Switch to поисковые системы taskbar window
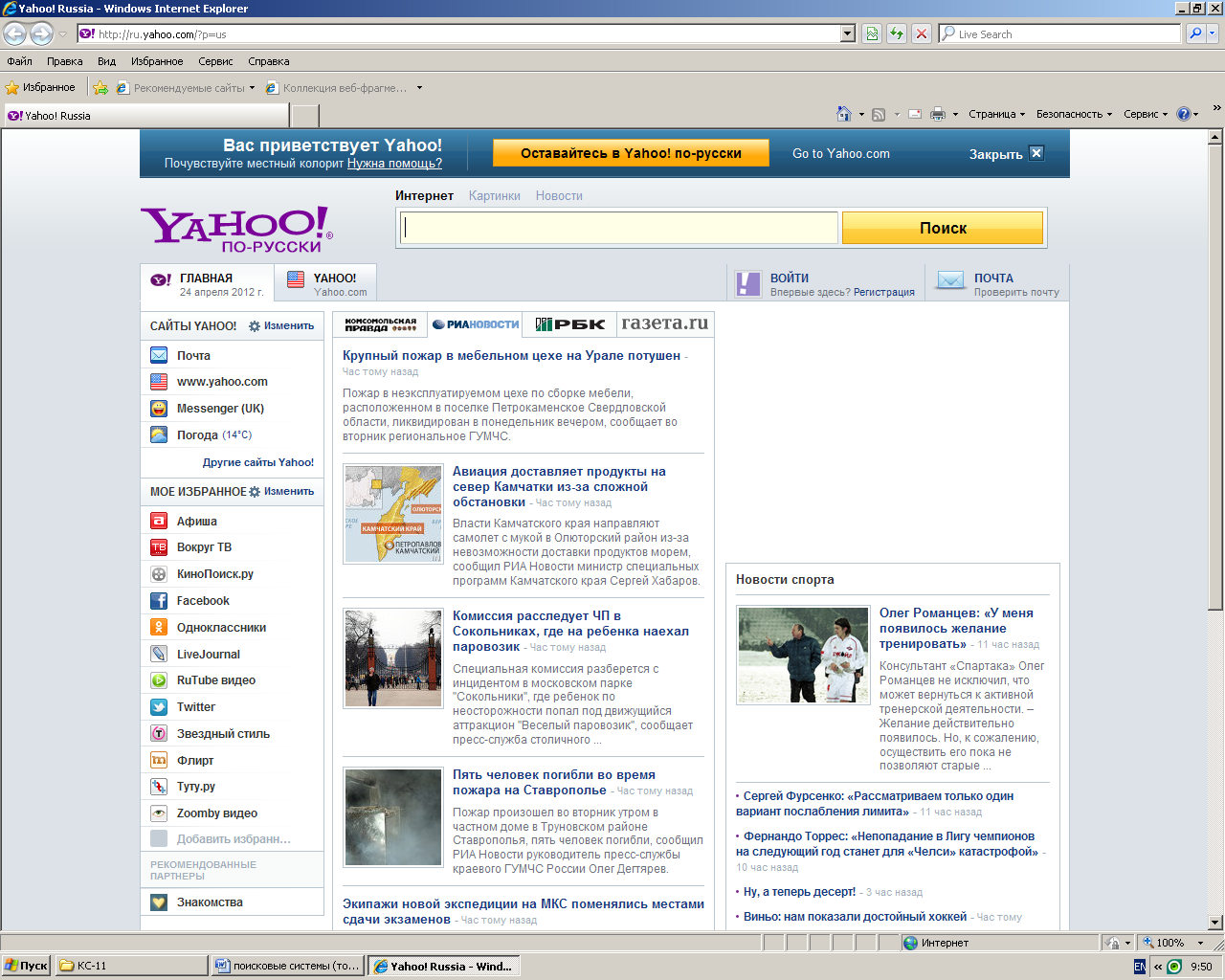 [x=287, y=966]
